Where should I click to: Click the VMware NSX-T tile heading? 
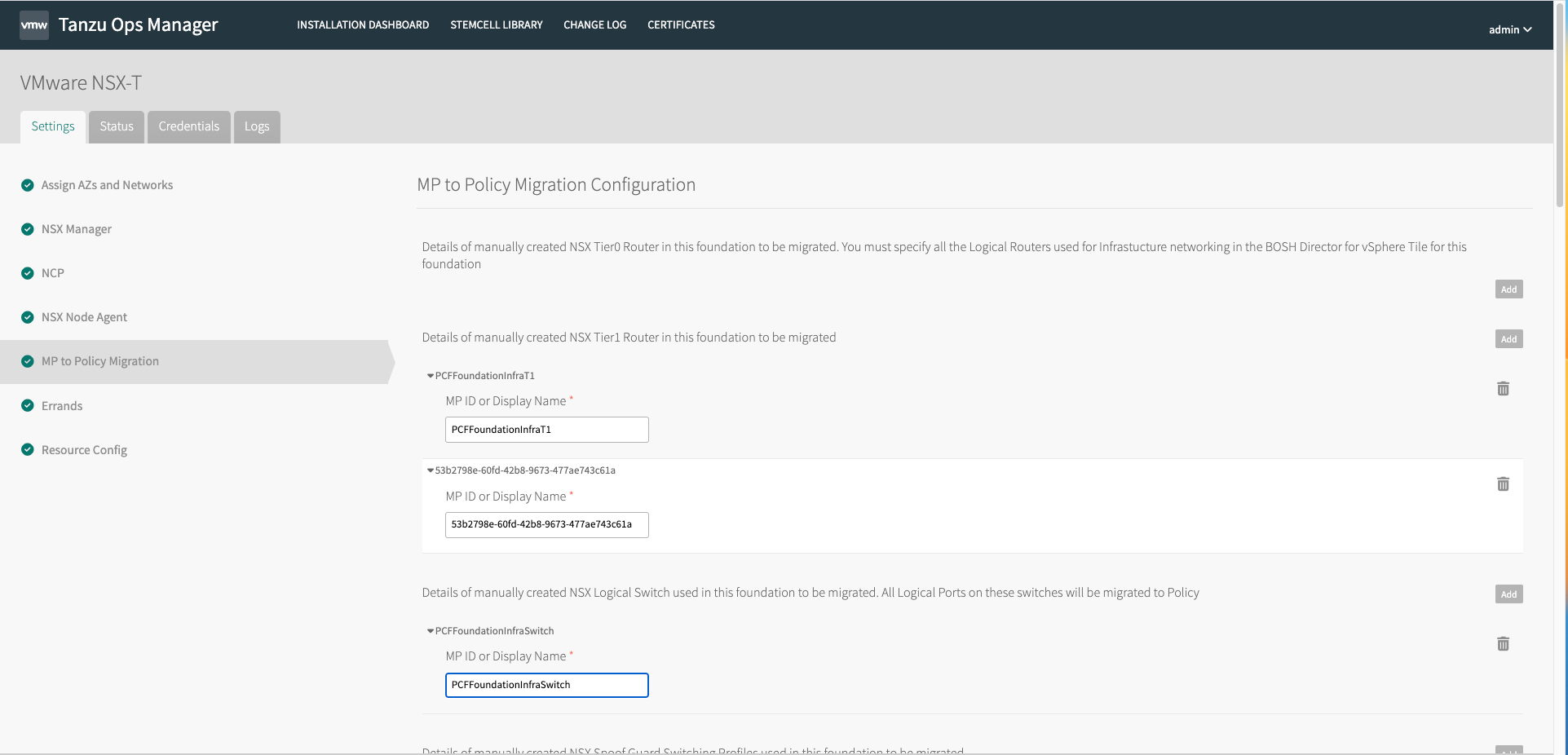(81, 83)
